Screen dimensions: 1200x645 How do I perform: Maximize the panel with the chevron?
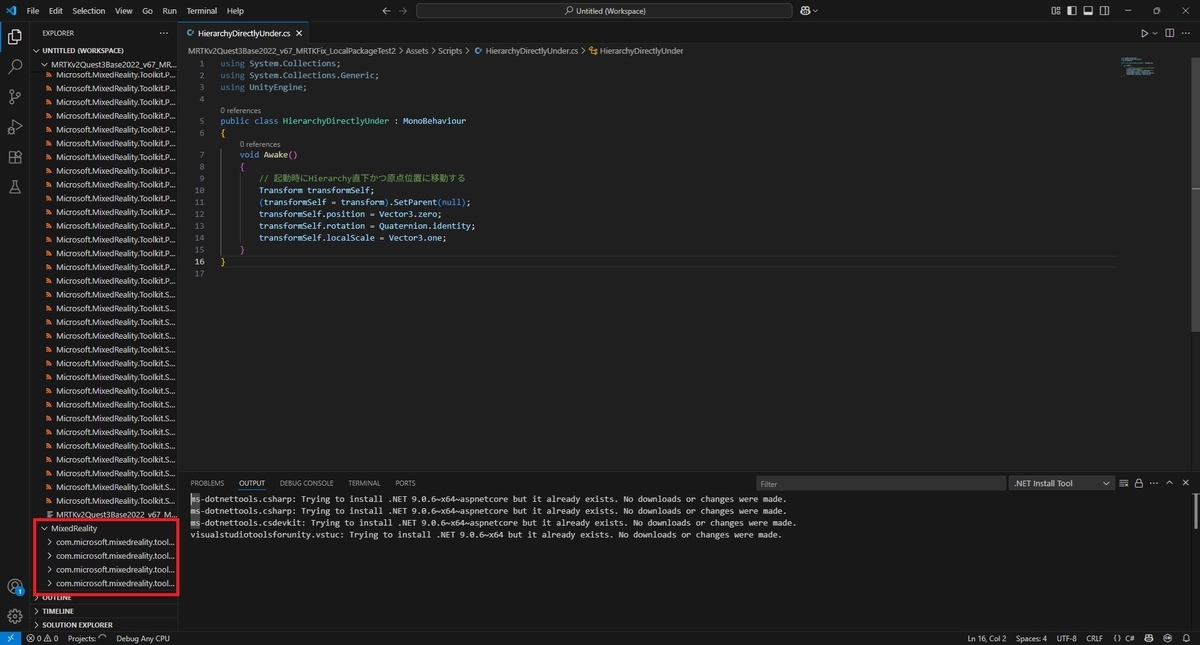click(1170, 483)
